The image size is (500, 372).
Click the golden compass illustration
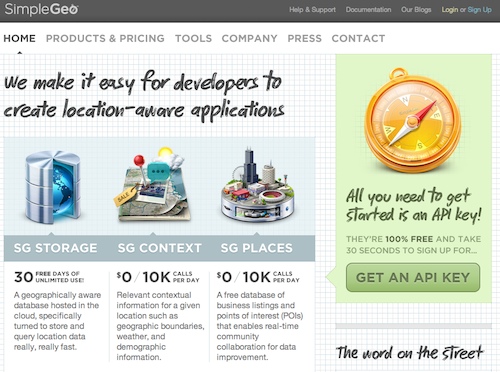[x=412, y=121]
